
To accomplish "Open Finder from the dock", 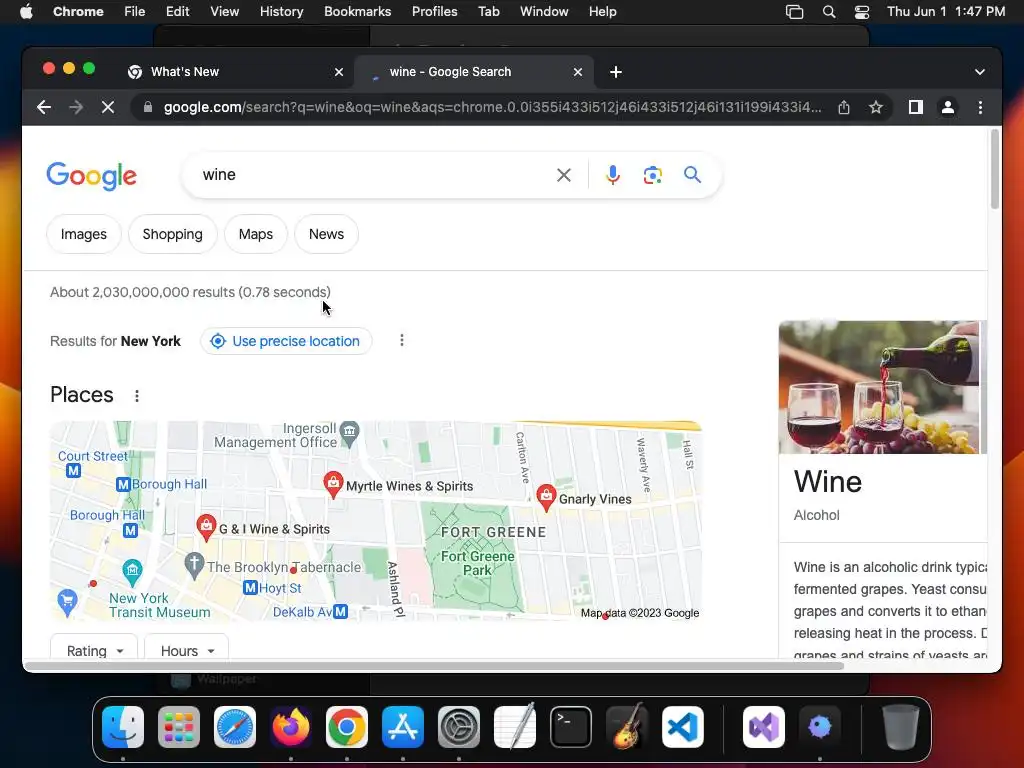I will coord(123,727).
